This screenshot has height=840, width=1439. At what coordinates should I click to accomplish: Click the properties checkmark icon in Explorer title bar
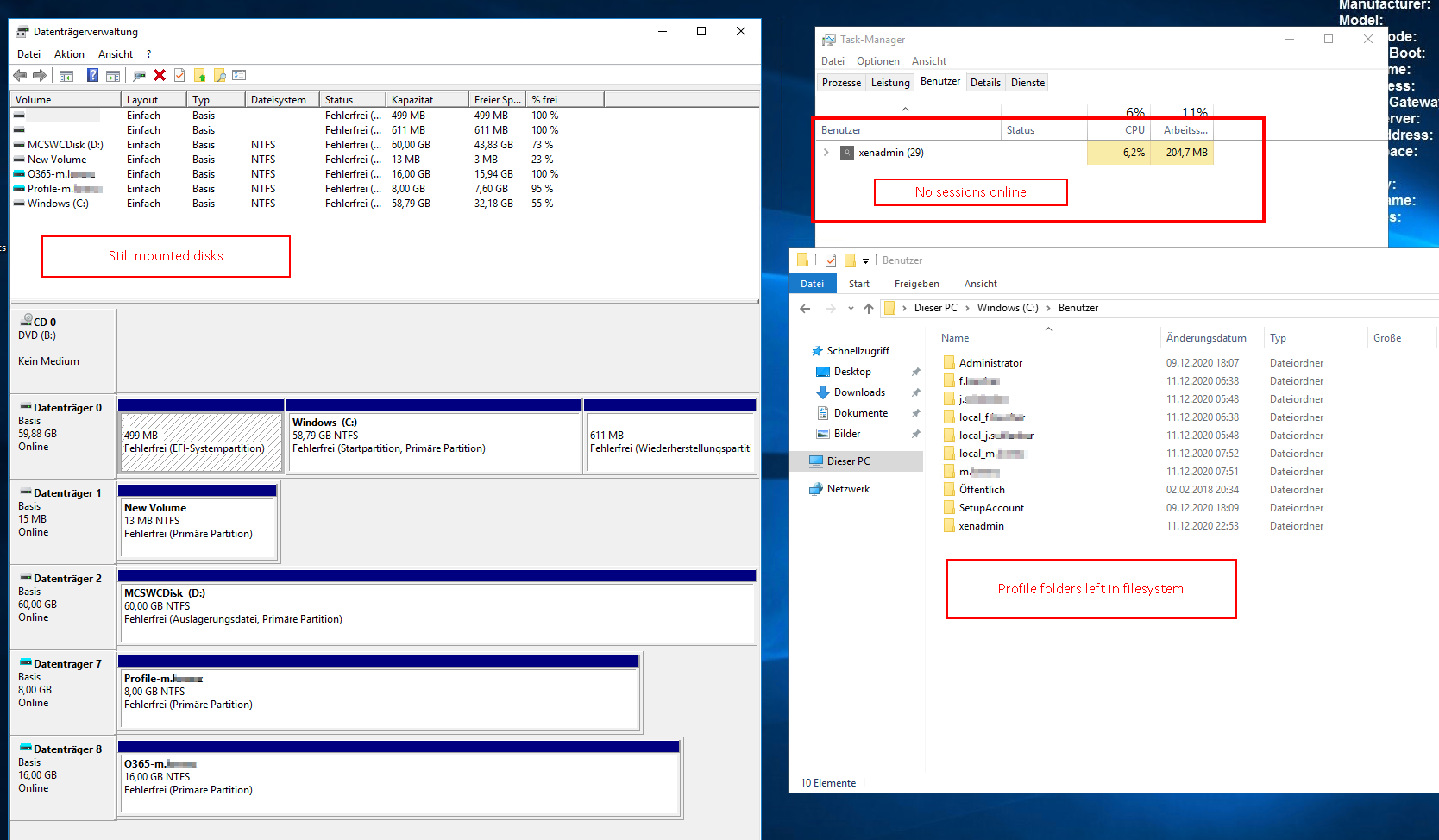tap(830, 260)
